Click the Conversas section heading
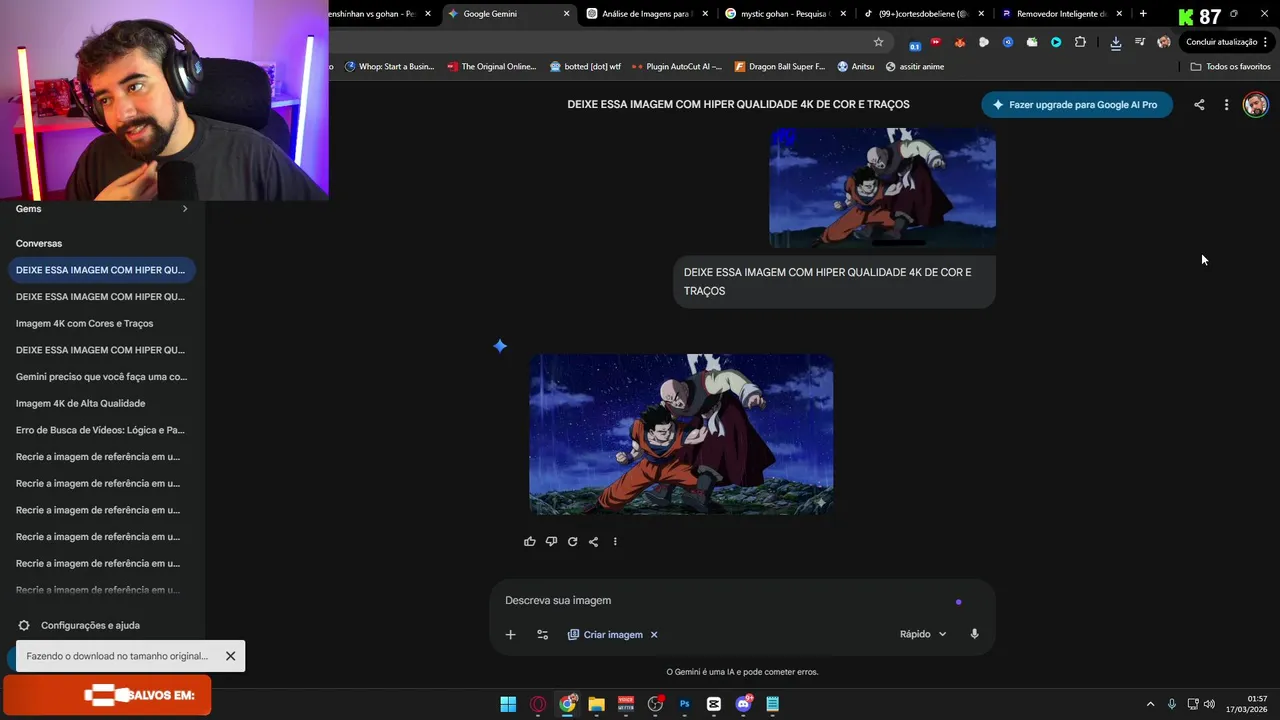The image size is (1280, 720). (x=39, y=243)
